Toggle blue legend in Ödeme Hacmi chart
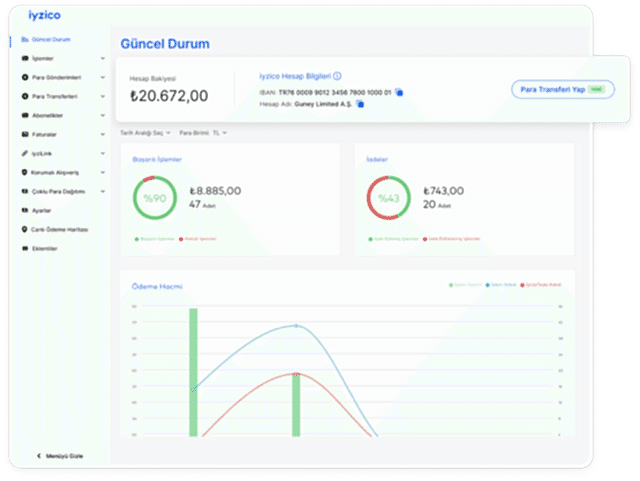The height and width of the screenshot is (481, 640). (500, 285)
